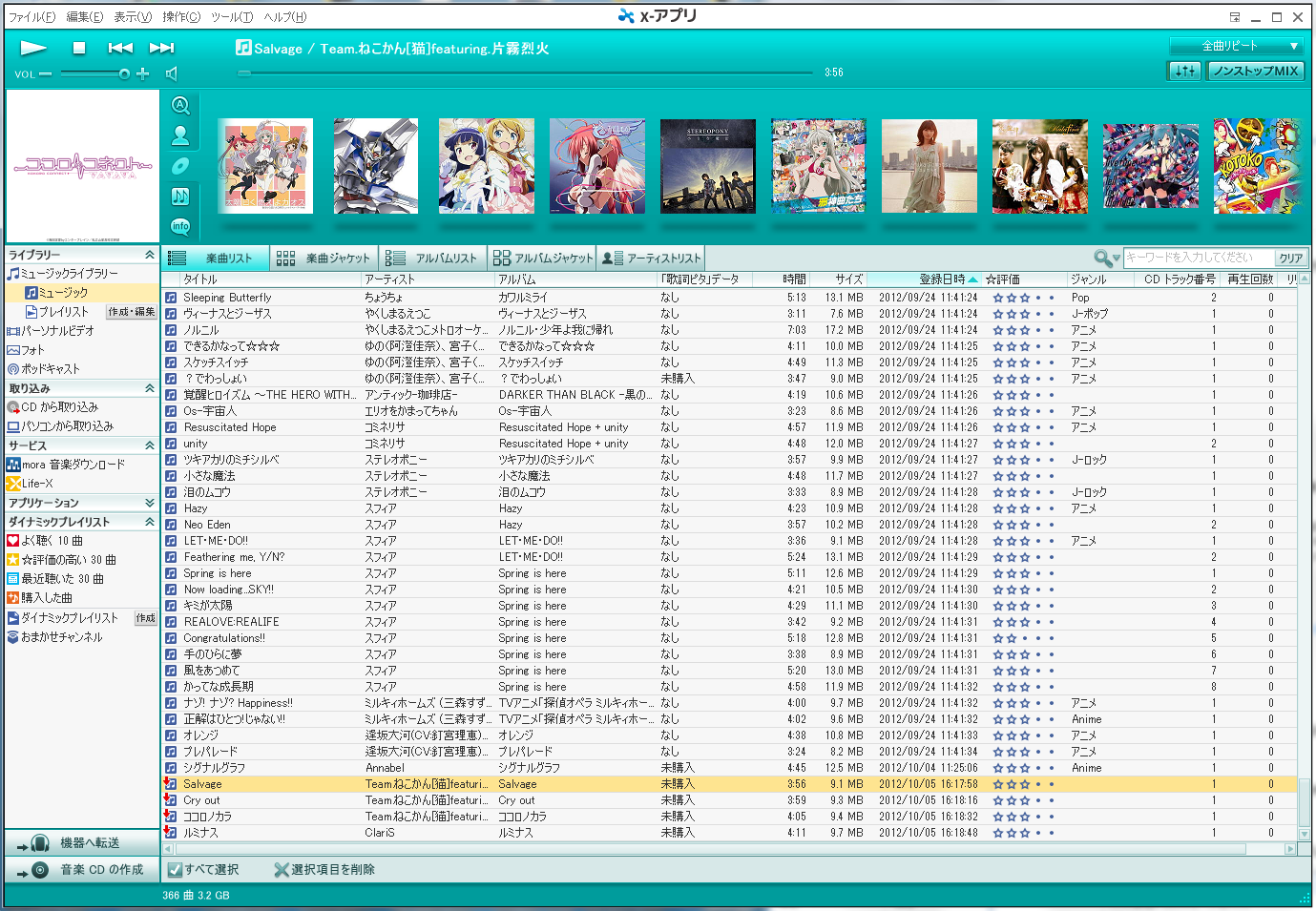This screenshot has height=911, width=1316.
Task: Select the STEREOPONY album thumbnail
Action: 708,166
